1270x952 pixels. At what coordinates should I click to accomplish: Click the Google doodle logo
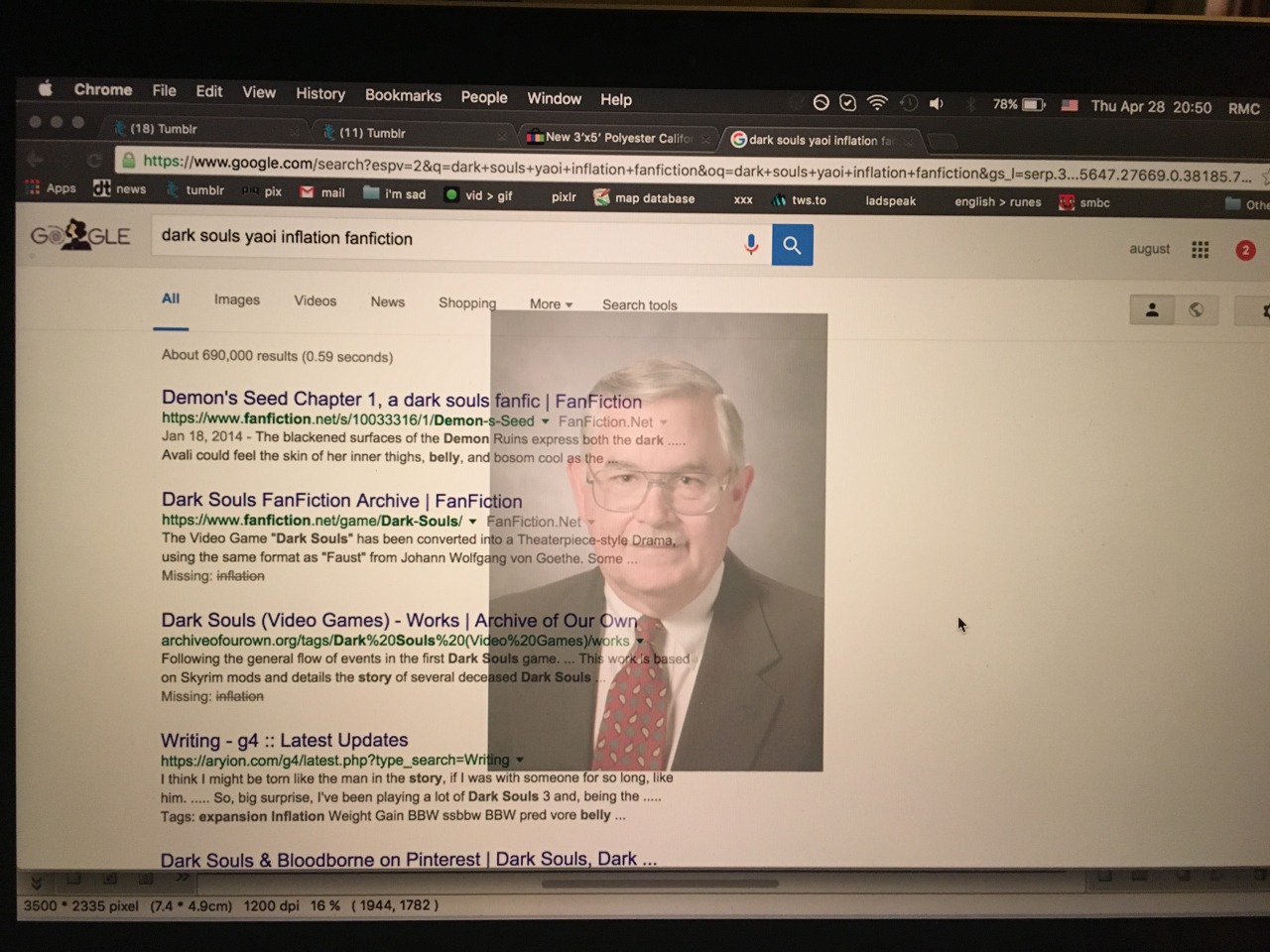pyautogui.click(x=80, y=236)
